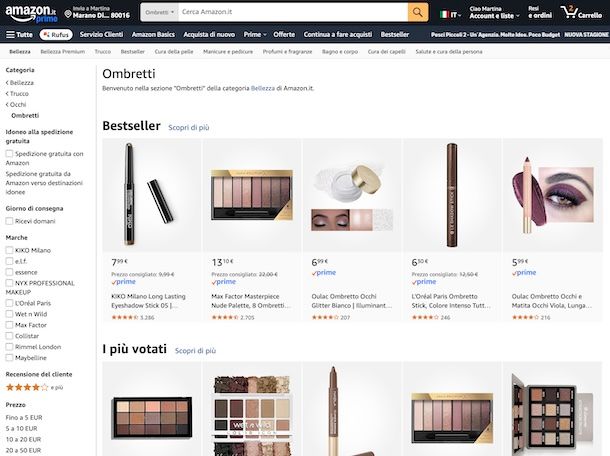Open L'Oréal Paris Ombretto Stick title
The image size is (610, 456).
coord(451,301)
